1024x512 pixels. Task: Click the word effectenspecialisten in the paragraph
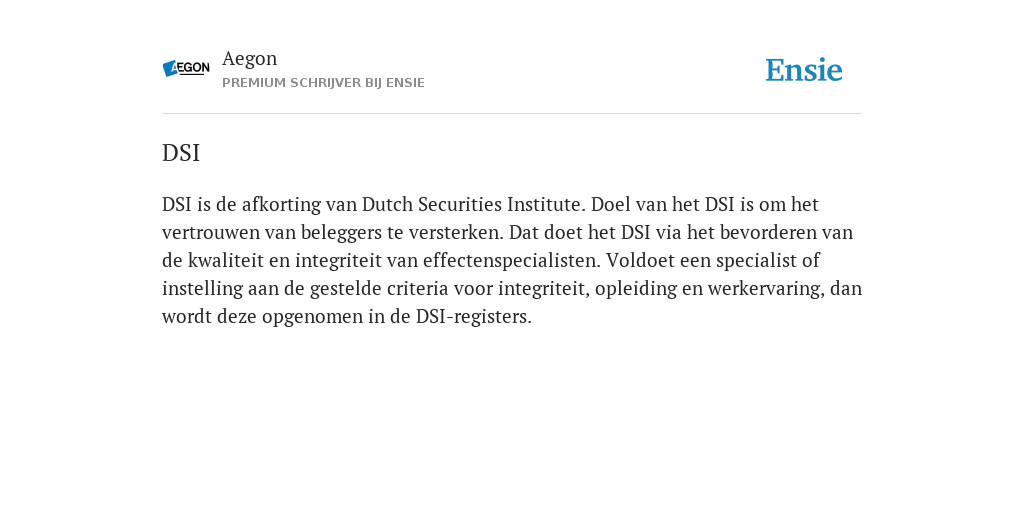click(510, 261)
